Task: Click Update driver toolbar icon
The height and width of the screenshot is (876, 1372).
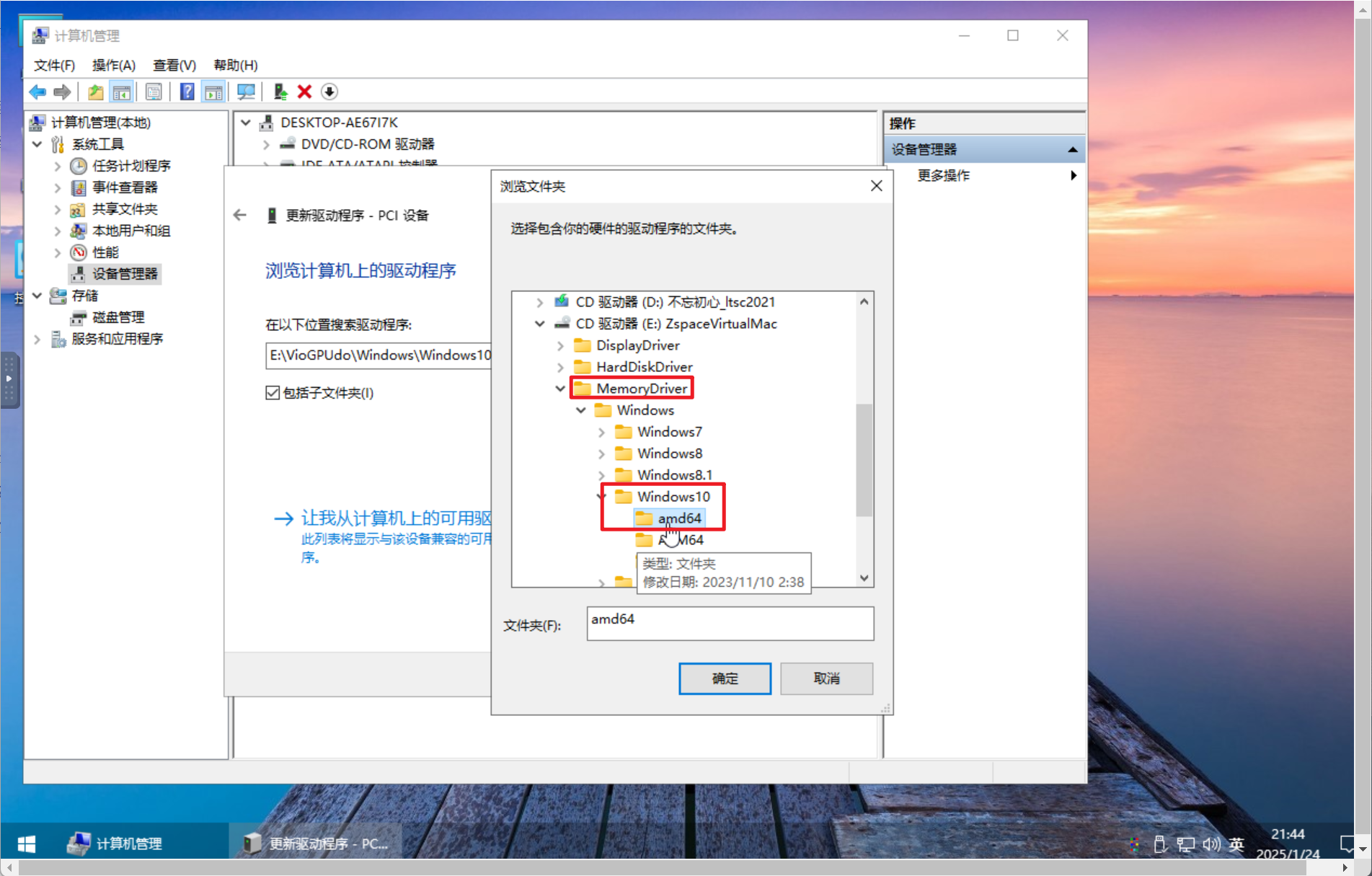Action: pyautogui.click(x=280, y=92)
